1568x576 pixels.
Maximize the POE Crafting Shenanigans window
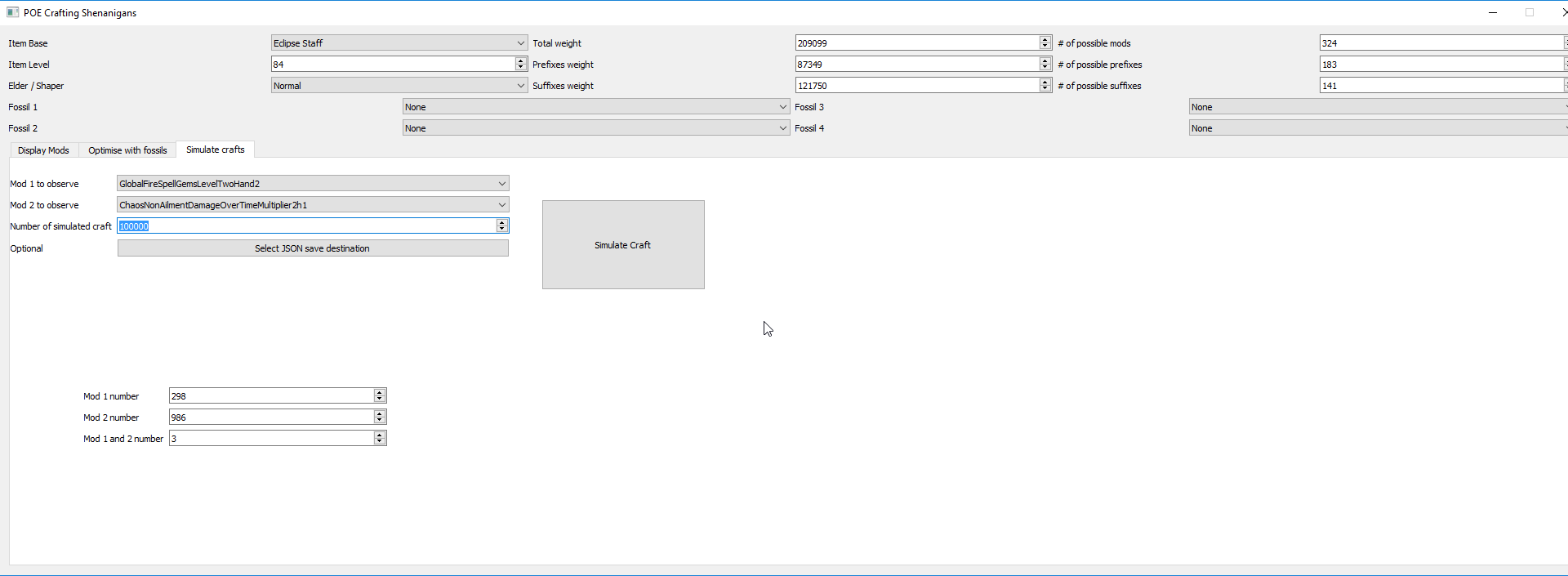pos(1530,12)
